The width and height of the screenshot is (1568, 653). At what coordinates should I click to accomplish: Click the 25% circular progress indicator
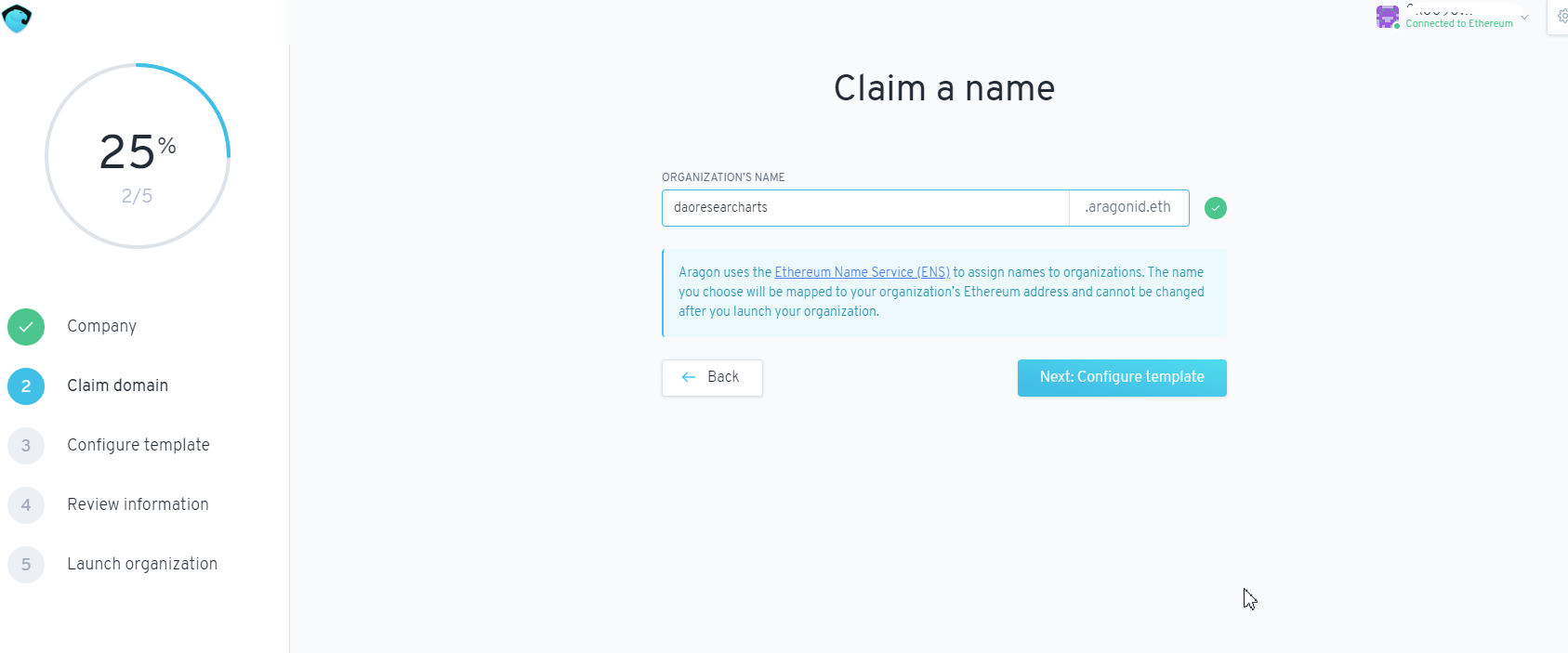[138, 156]
